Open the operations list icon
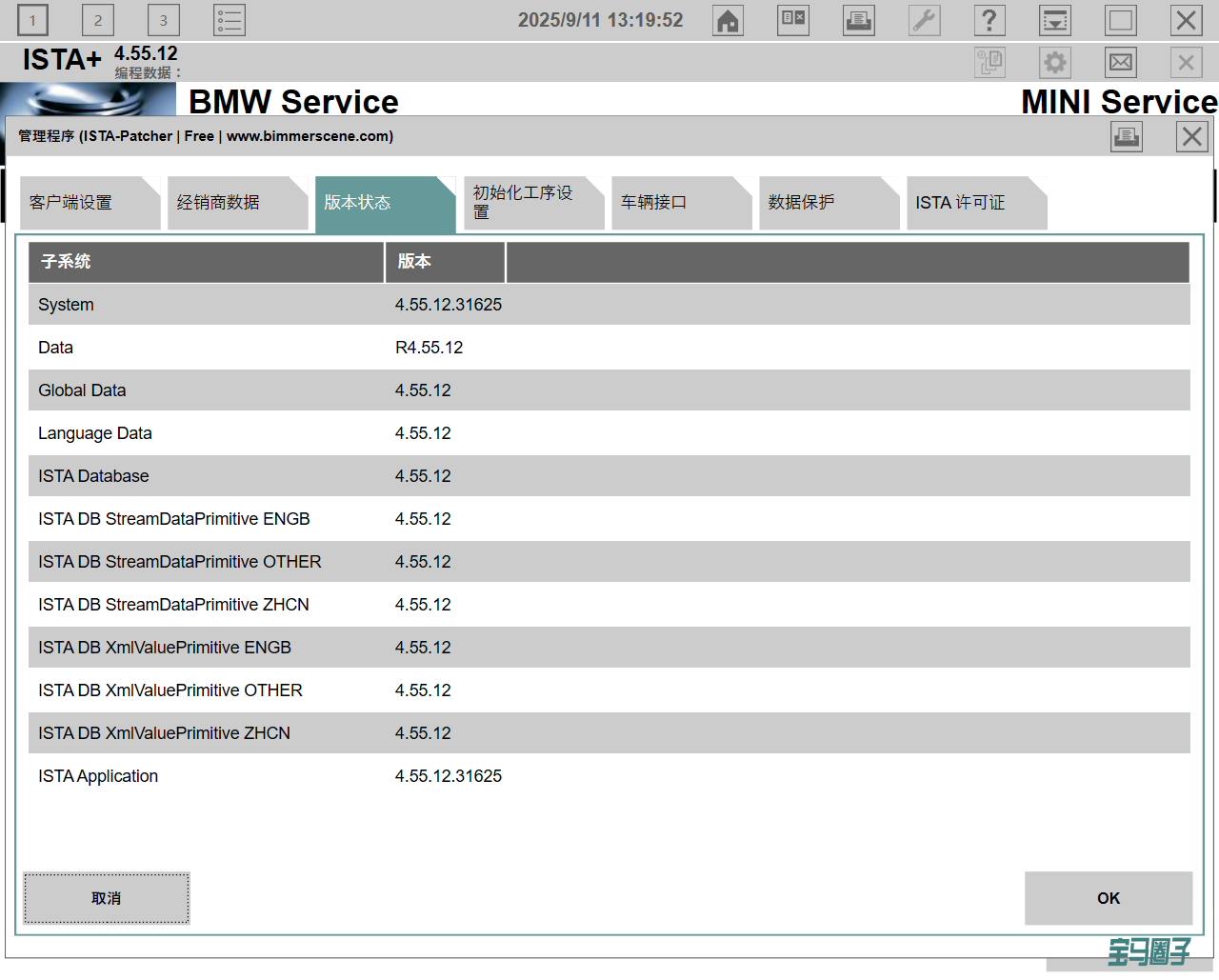 click(x=230, y=21)
